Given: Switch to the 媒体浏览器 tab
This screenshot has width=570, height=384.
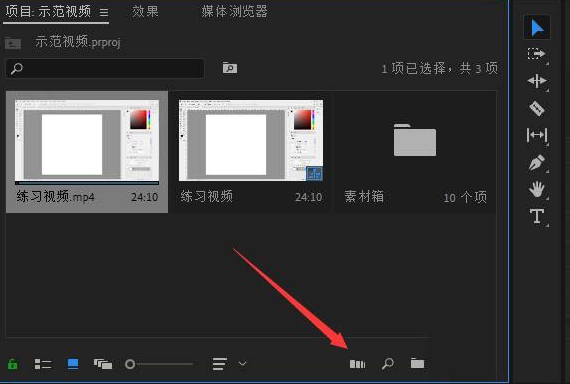Looking at the screenshot, I should click(x=235, y=12).
